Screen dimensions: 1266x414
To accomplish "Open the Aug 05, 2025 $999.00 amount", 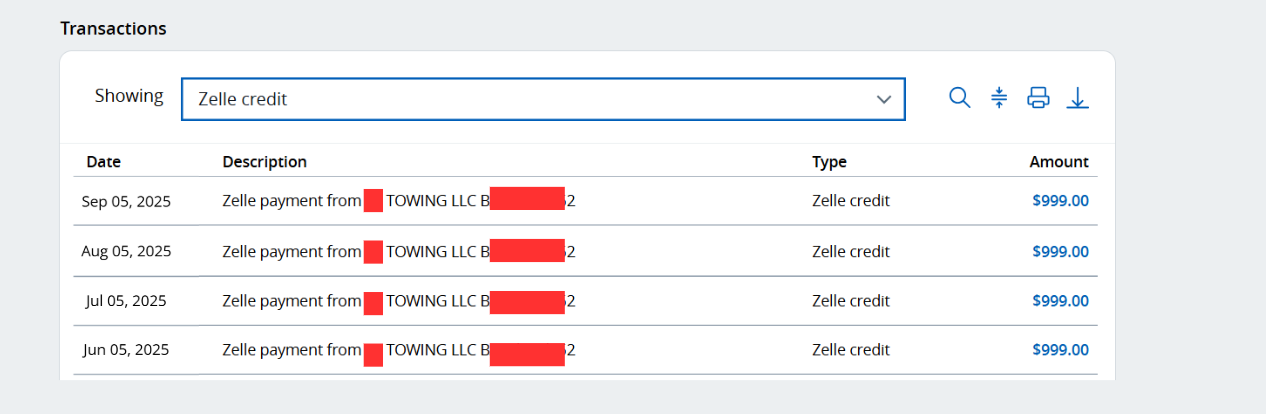I will pos(1060,251).
